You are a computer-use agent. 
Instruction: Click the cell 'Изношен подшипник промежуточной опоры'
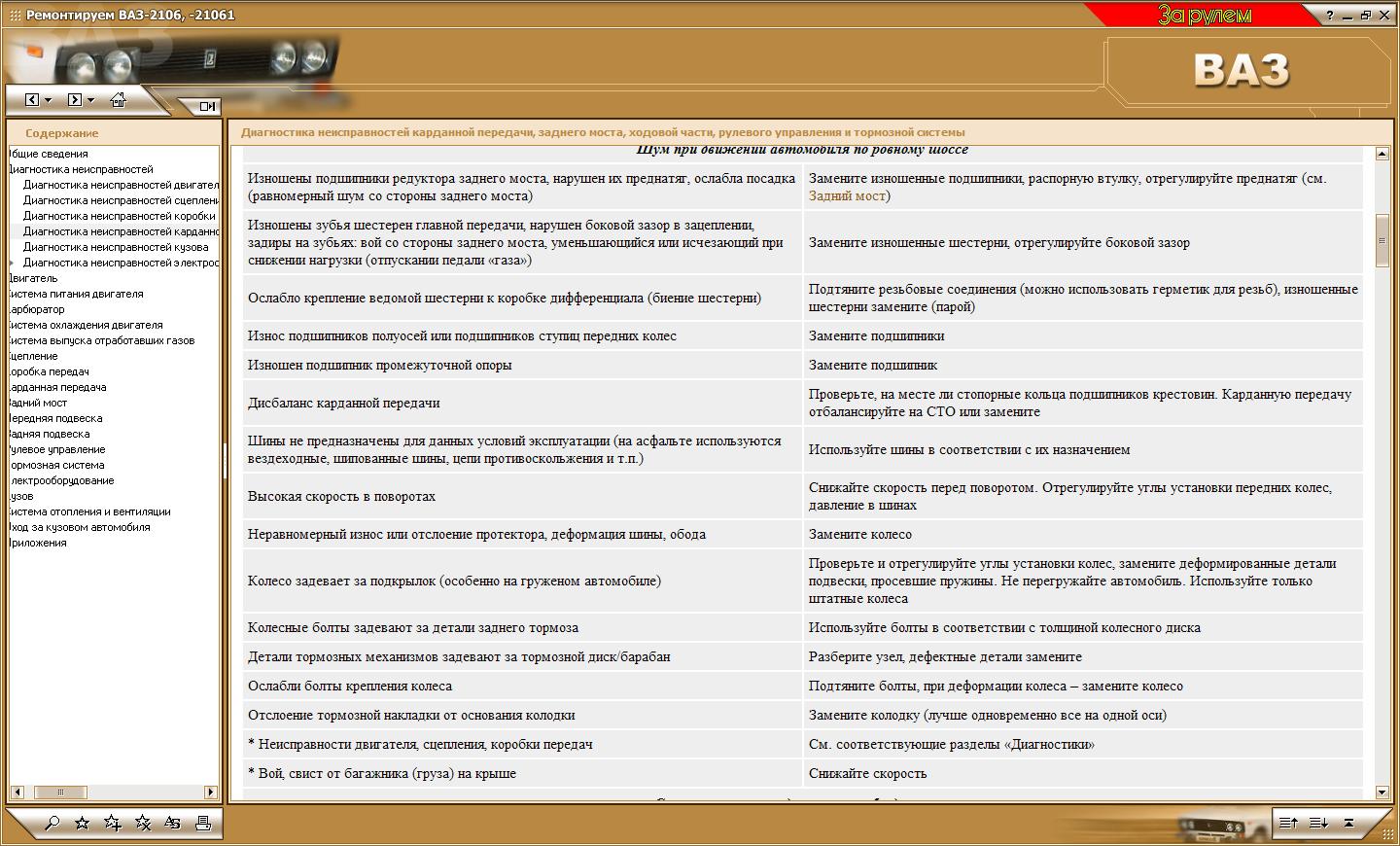(379, 365)
